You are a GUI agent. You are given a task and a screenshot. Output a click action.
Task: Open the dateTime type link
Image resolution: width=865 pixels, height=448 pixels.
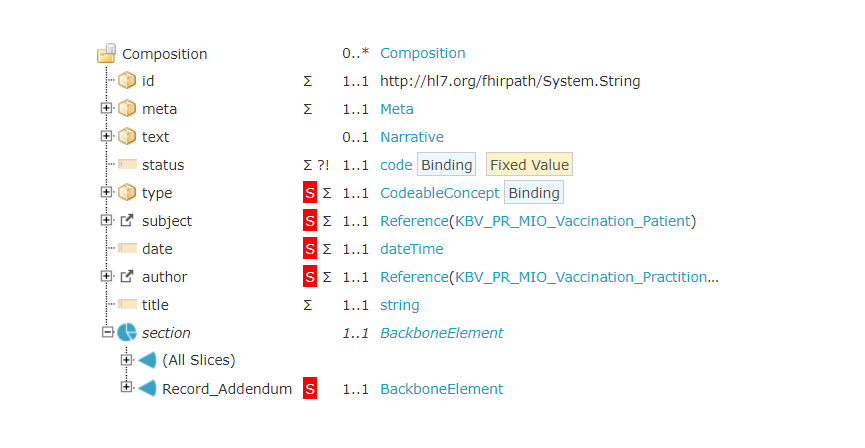[412, 249]
